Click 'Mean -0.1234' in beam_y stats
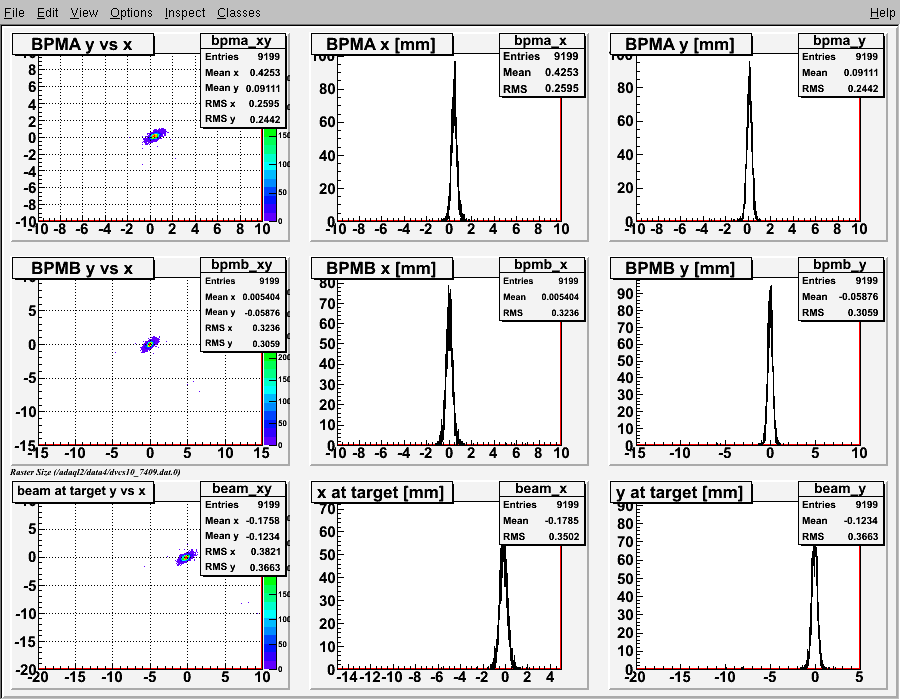Image resolution: width=900 pixels, height=700 pixels. point(840,520)
